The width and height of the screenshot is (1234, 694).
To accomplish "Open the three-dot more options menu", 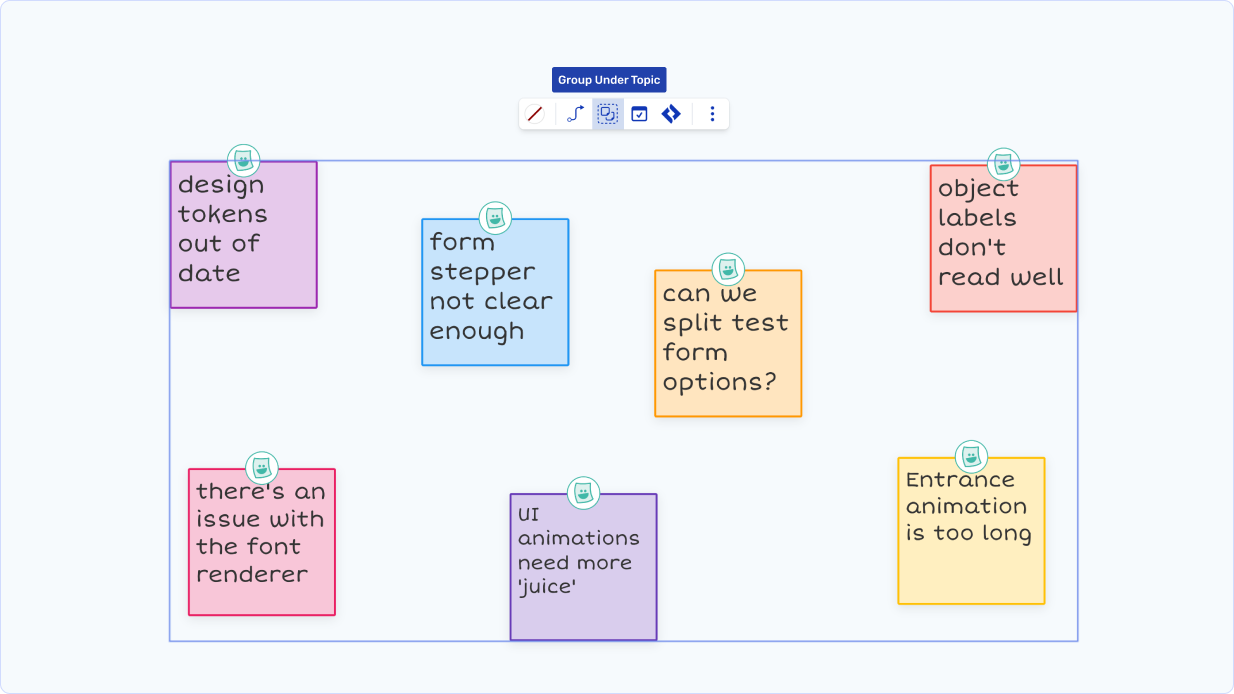I will (712, 114).
